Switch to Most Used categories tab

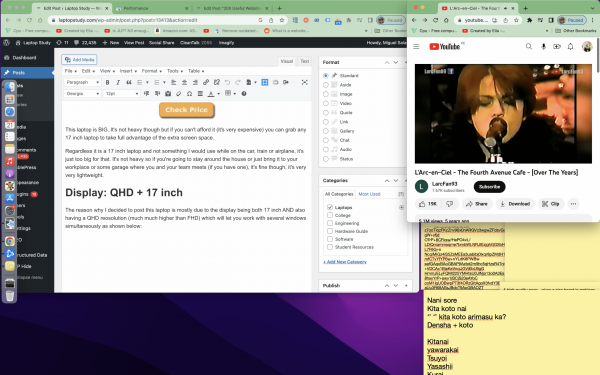(369, 194)
